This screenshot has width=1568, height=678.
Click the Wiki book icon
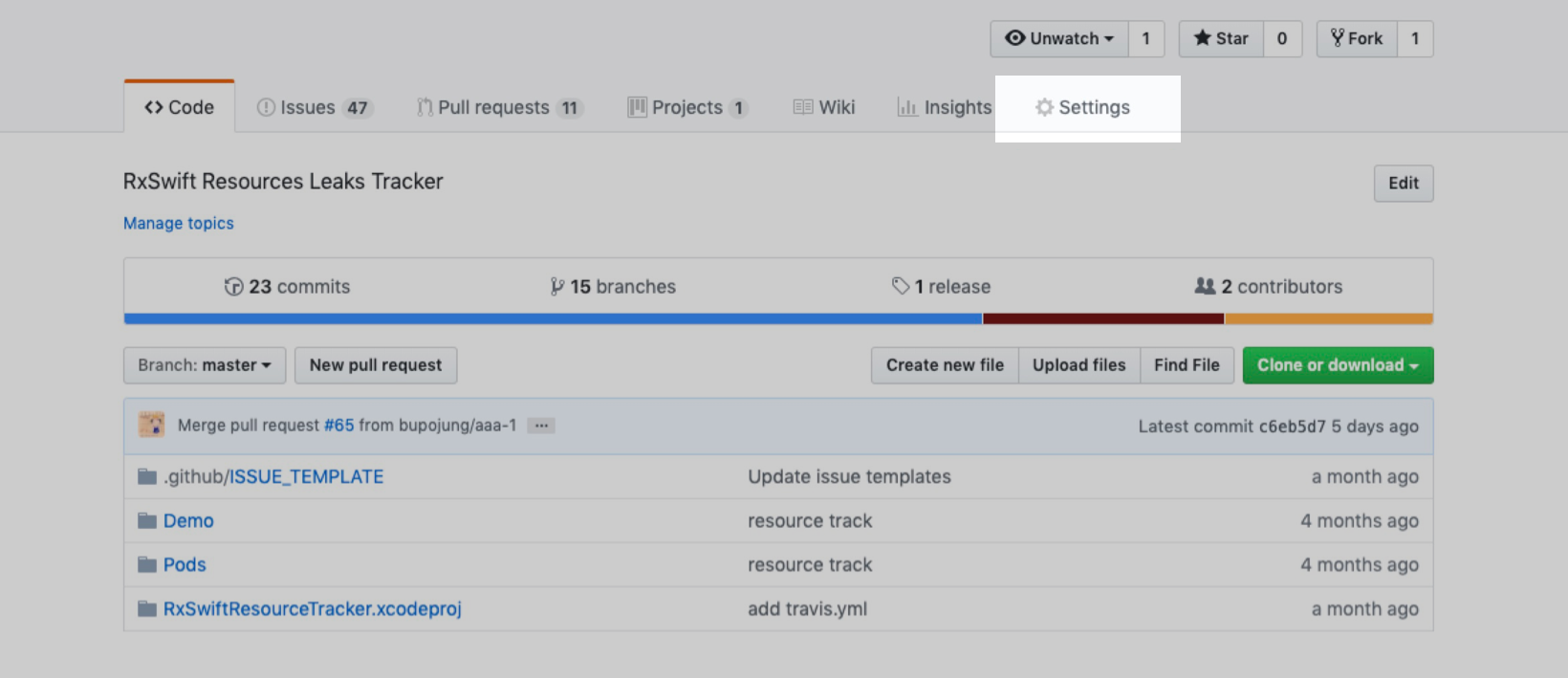click(x=803, y=107)
